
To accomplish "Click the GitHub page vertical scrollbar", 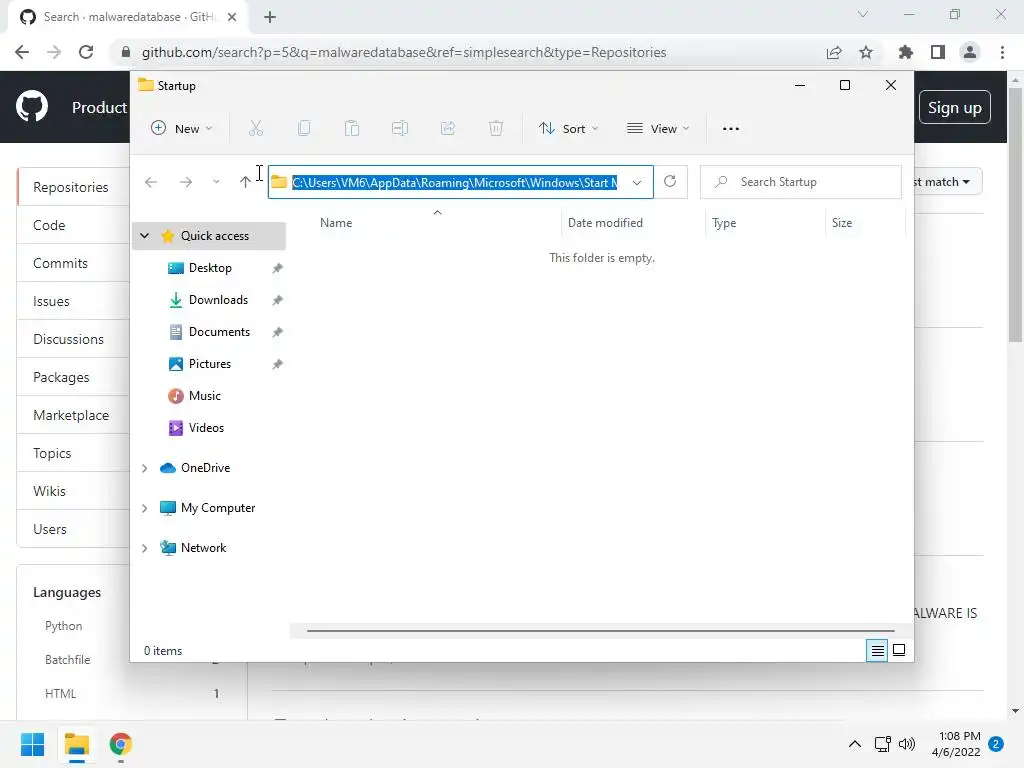I will tap(1015, 216).
